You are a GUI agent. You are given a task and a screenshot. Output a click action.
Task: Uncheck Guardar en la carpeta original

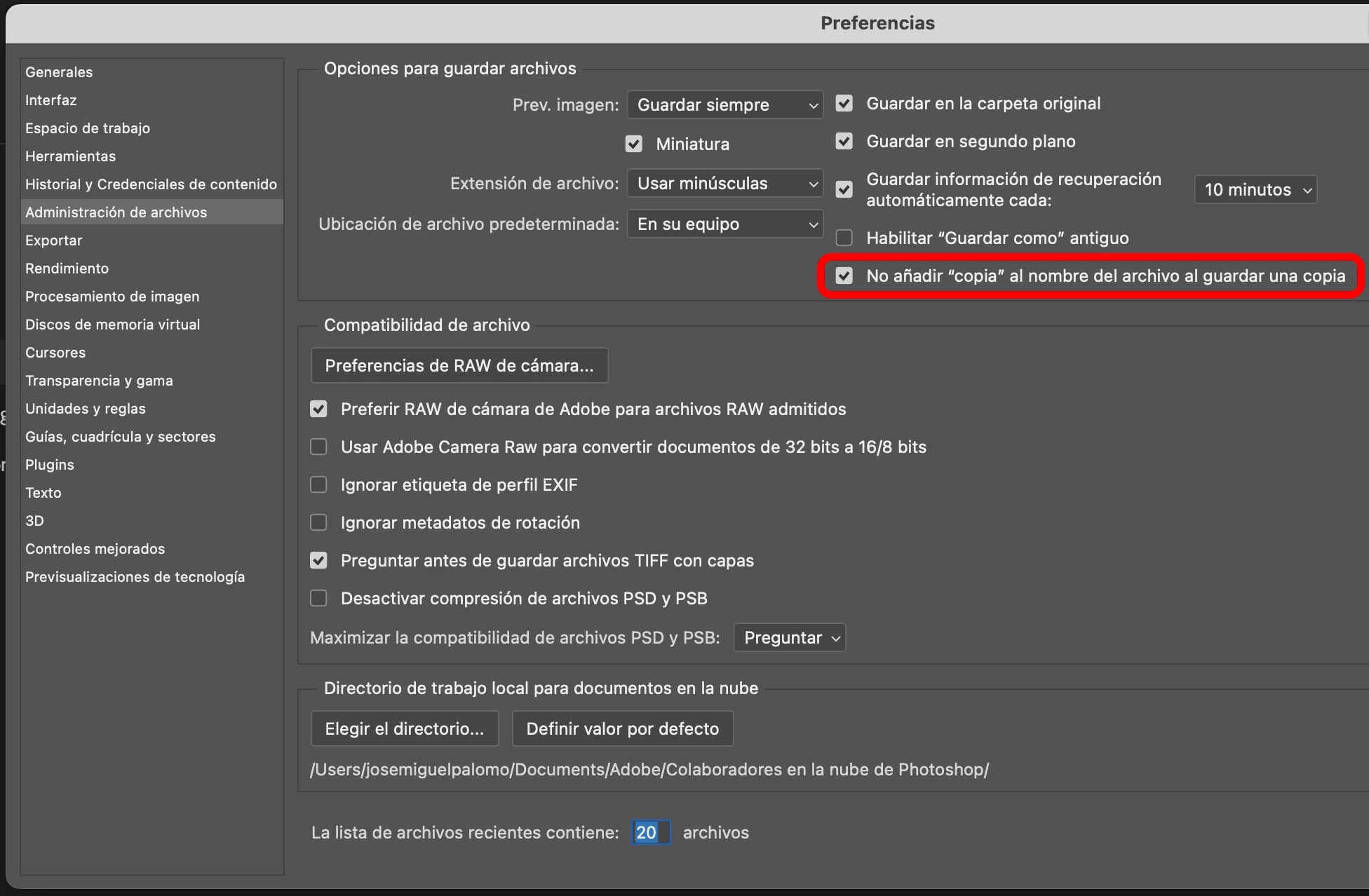tap(844, 104)
